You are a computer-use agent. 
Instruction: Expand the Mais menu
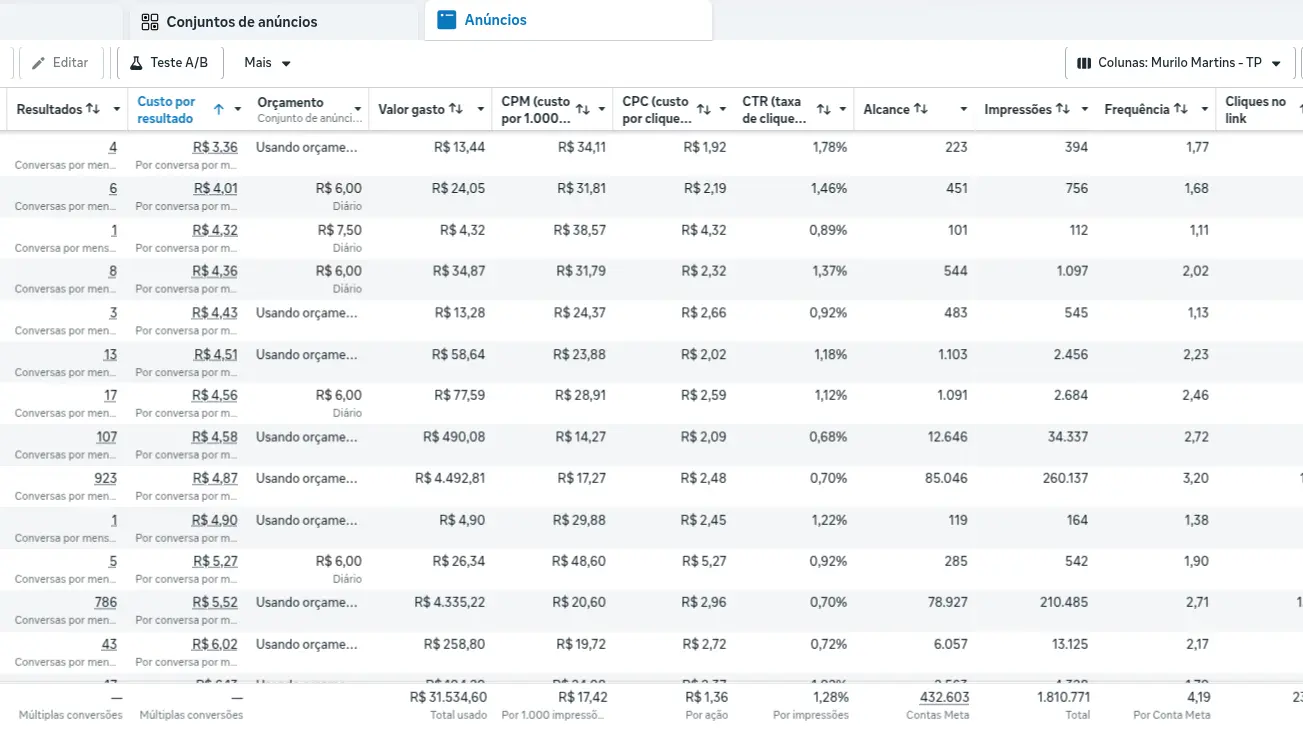[268, 63]
